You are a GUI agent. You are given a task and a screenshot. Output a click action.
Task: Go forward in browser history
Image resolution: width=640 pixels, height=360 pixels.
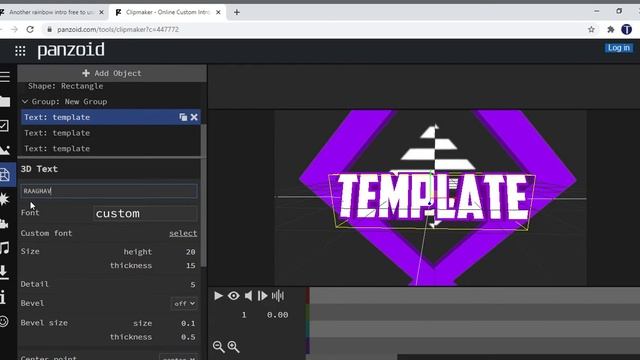(14, 29)
